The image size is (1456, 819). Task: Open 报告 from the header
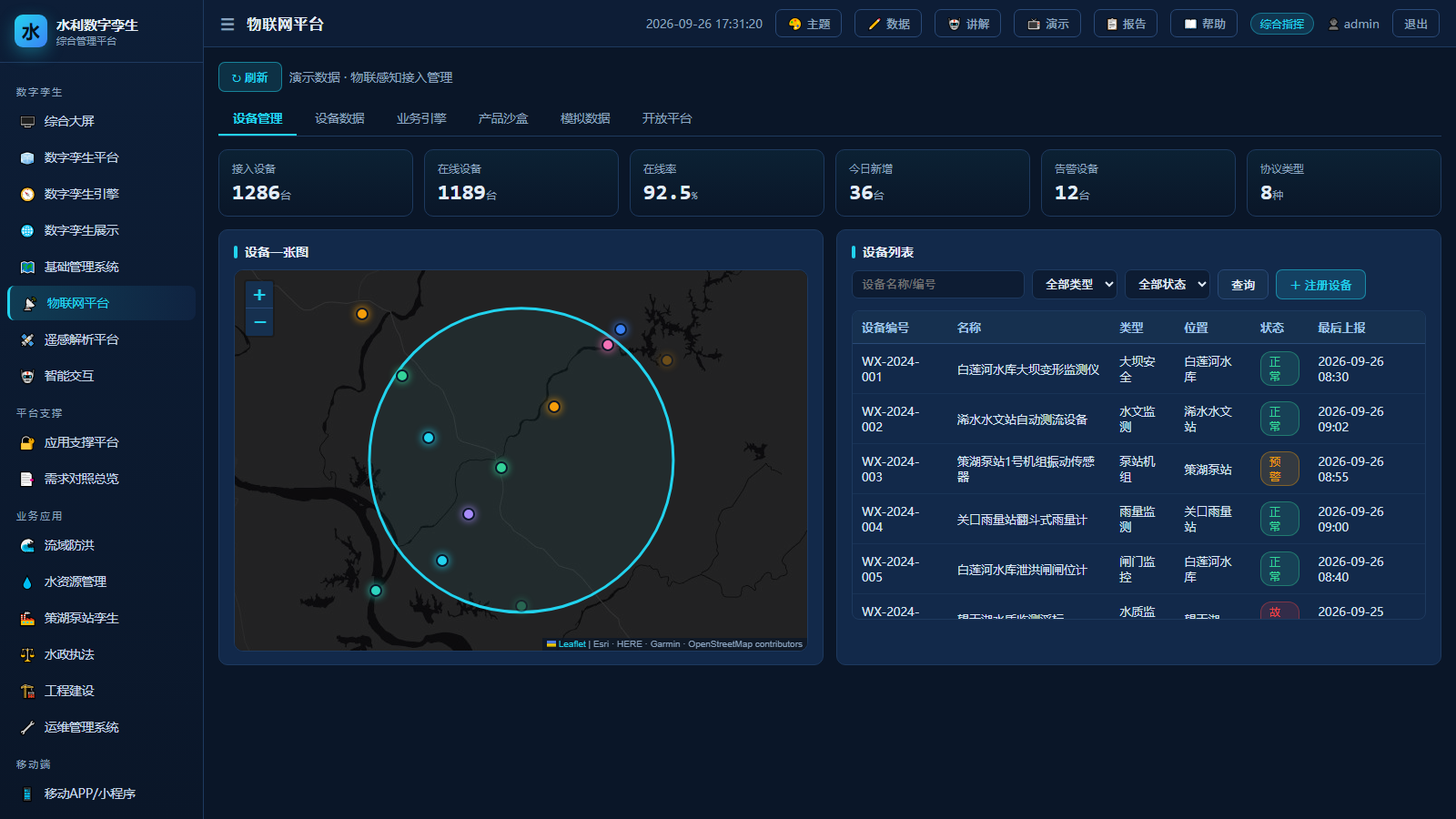pos(1126,24)
